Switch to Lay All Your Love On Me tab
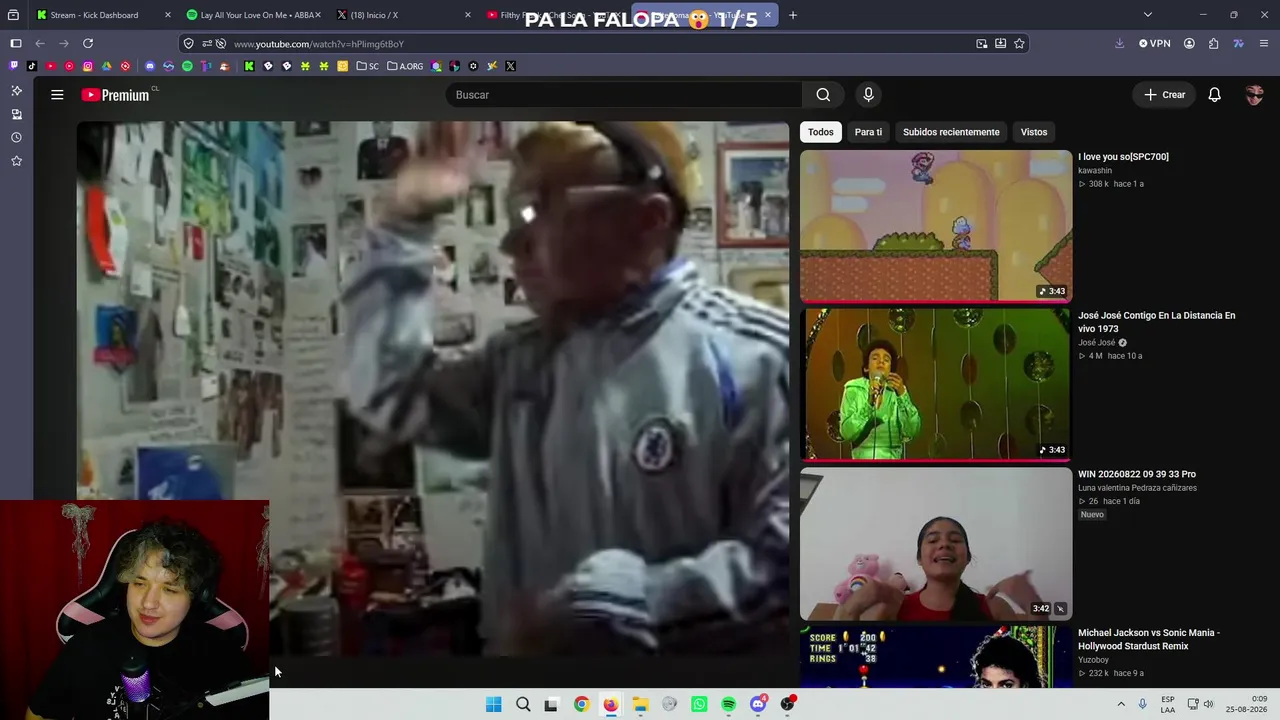1280x720 pixels. point(256,15)
